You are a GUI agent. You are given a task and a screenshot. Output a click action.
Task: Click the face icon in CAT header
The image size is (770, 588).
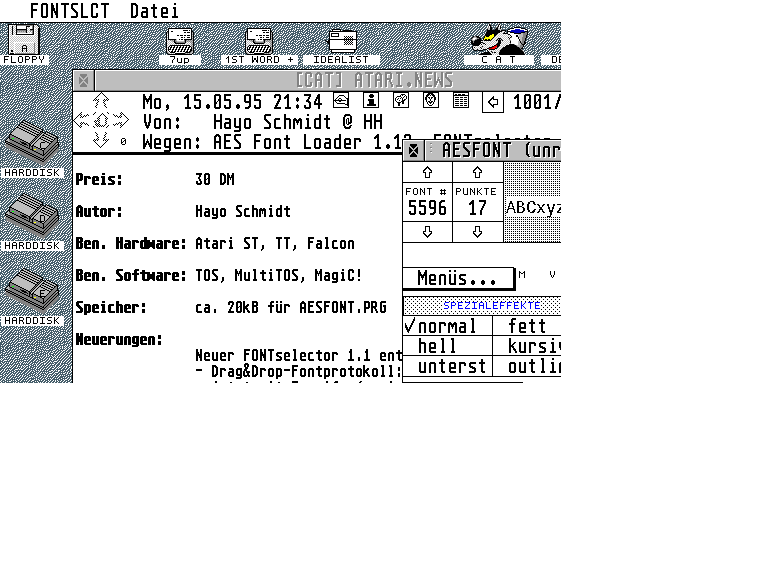pos(431,101)
